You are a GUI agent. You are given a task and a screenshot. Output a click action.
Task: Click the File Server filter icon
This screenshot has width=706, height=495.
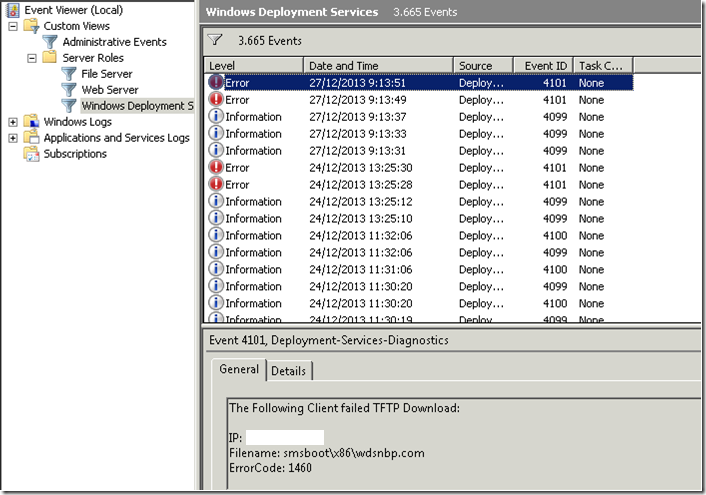(x=68, y=74)
